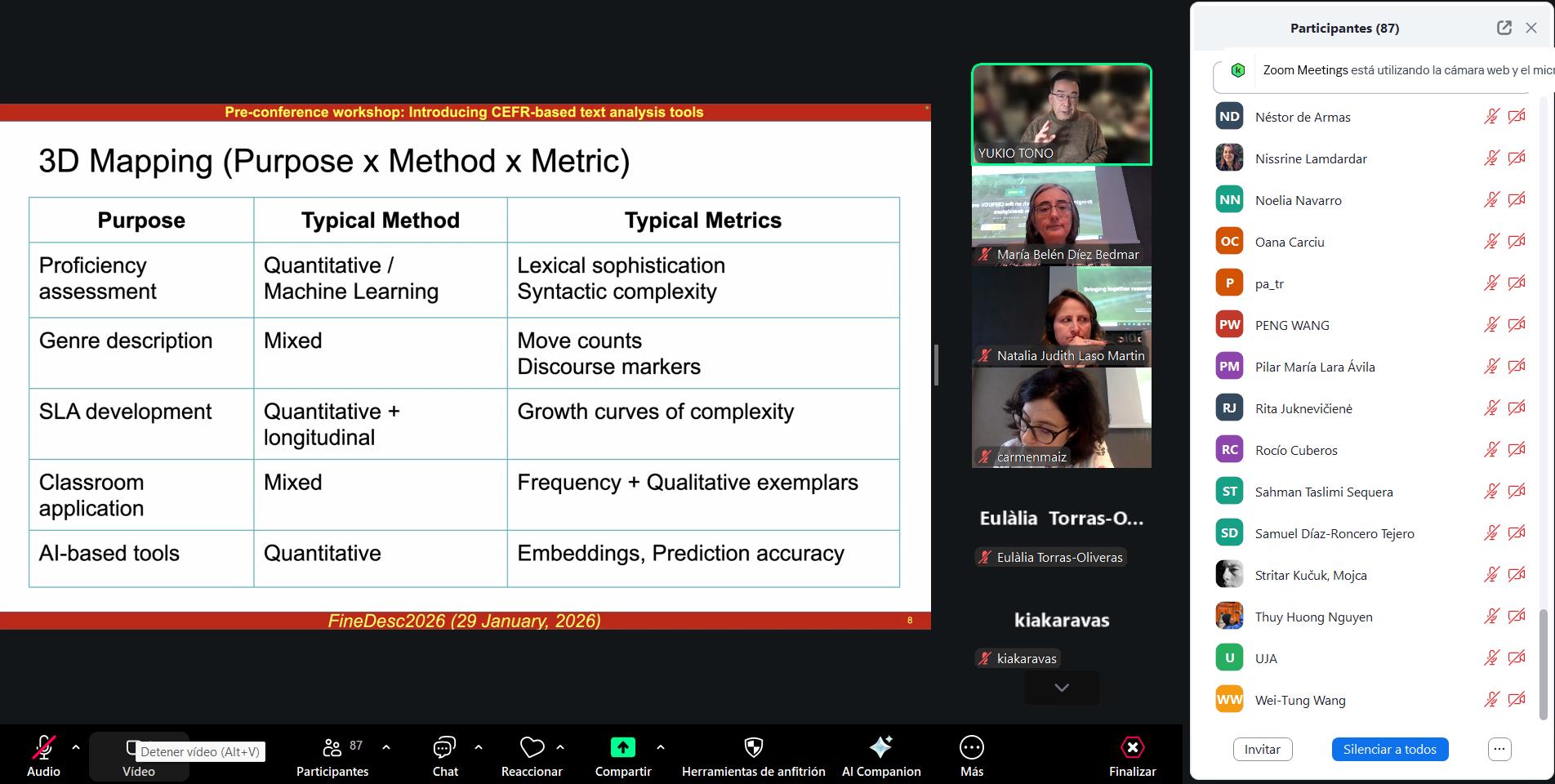Toggle microphone for Néstor de Armas
Screen dimensions: 1555x784
(1491, 117)
